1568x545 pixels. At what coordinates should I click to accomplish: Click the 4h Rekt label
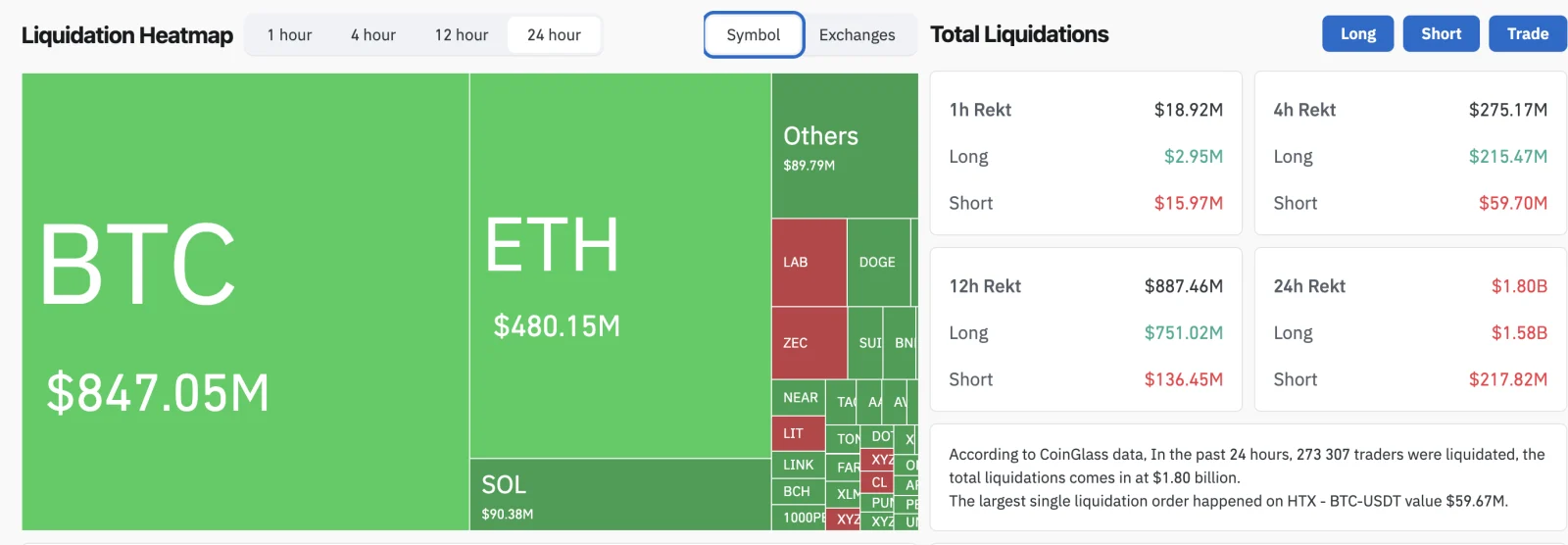(x=1304, y=110)
